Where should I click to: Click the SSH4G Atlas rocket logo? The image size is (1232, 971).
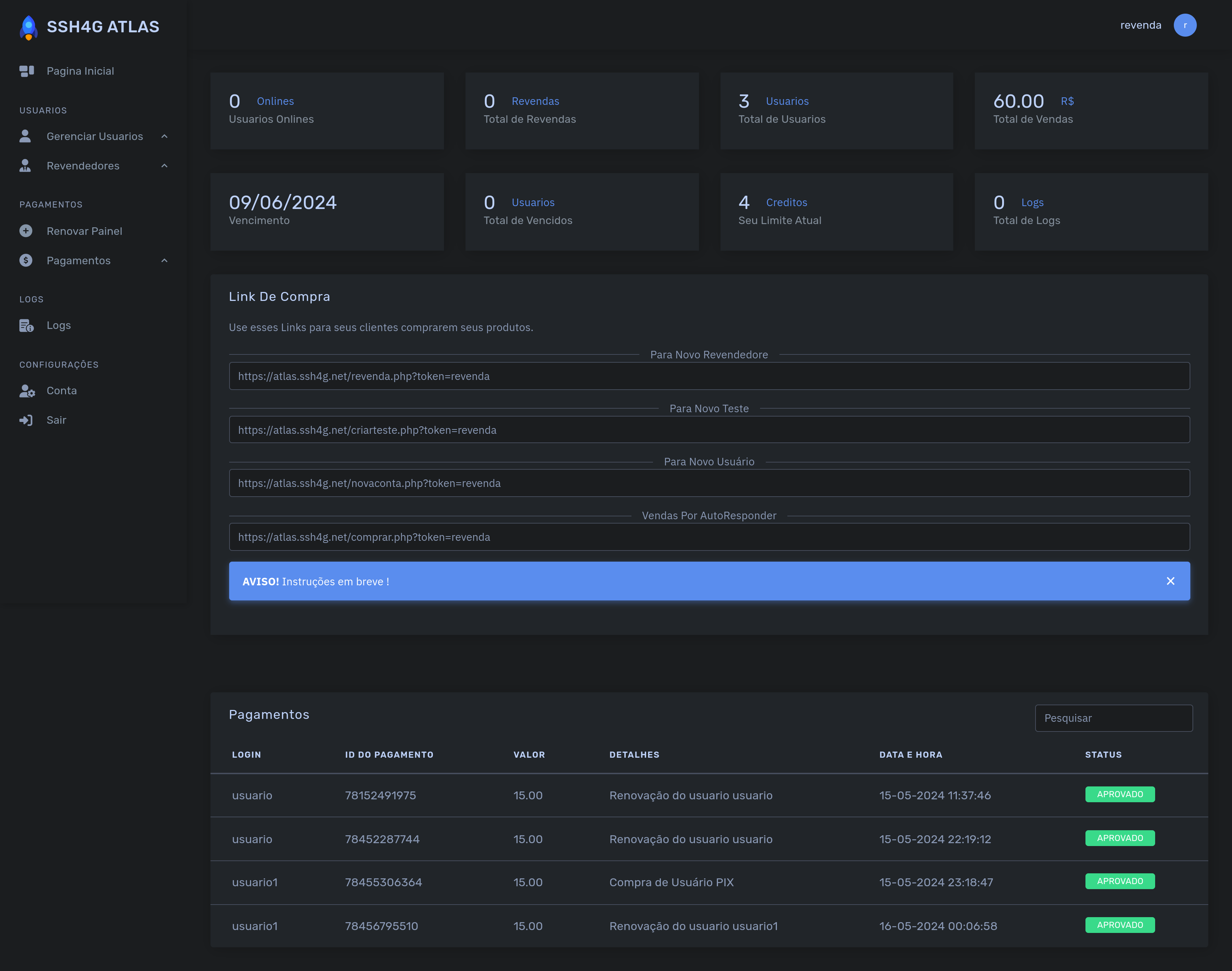[28, 27]
